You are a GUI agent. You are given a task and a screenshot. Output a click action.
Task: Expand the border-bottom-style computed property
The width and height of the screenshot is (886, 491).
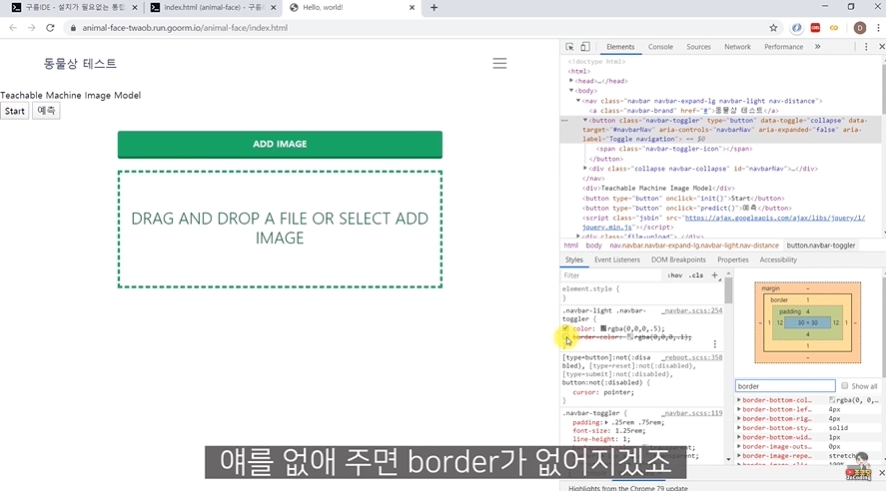click(739, 428)
